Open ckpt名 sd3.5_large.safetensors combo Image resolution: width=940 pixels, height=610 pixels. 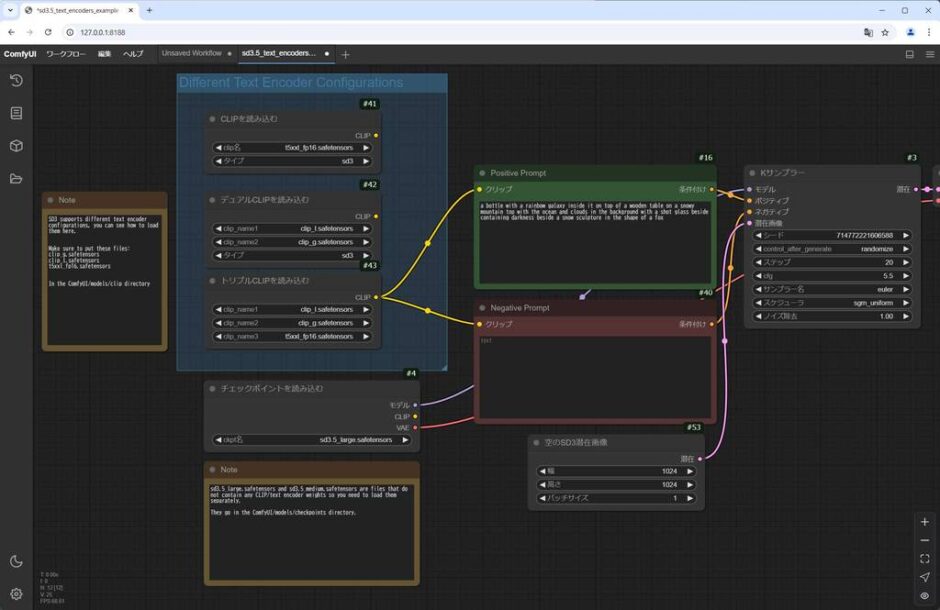point(312,440)
